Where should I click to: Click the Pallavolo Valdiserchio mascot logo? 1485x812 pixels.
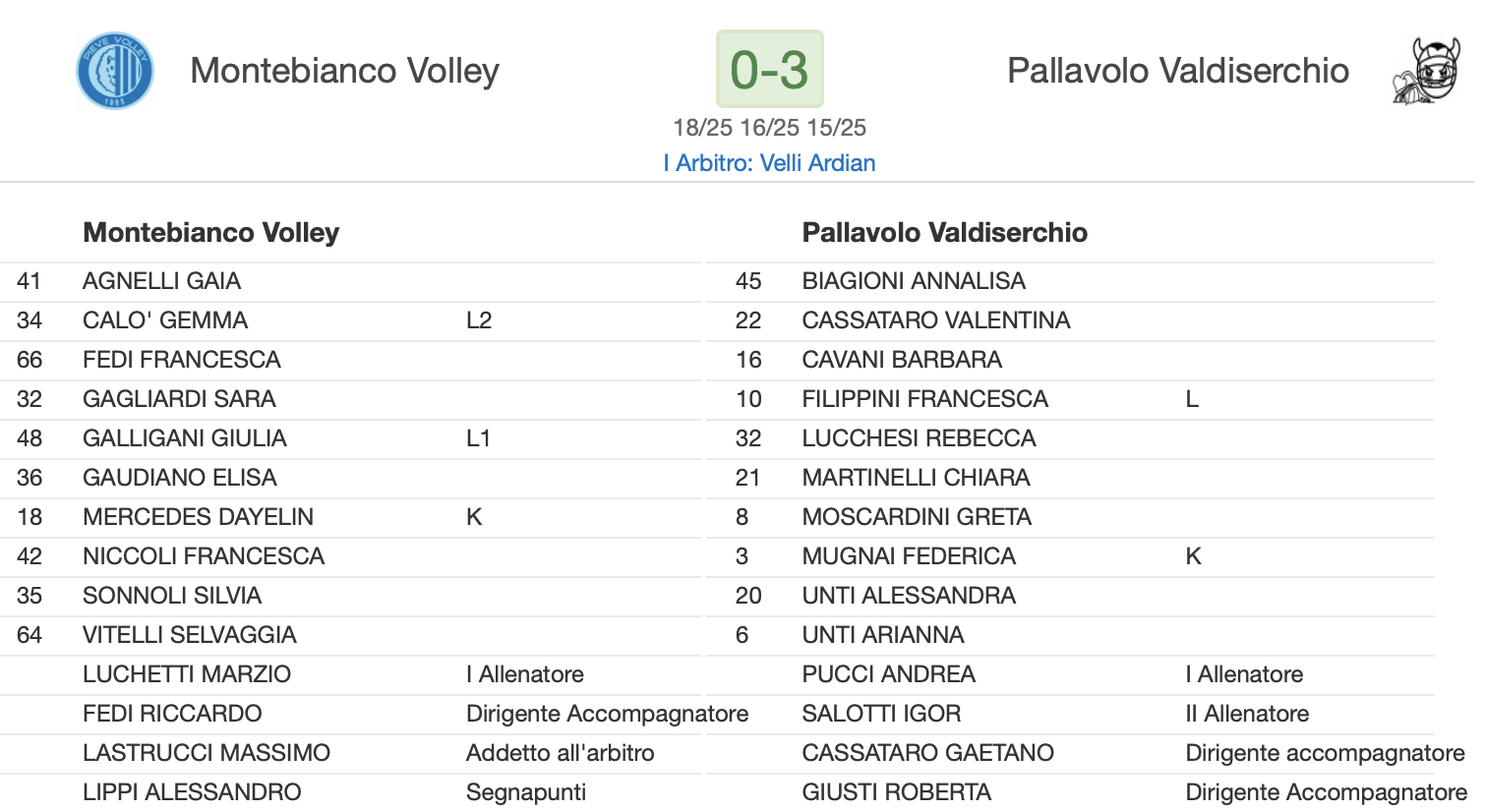pyautogui.click(x=1428, y=71)
